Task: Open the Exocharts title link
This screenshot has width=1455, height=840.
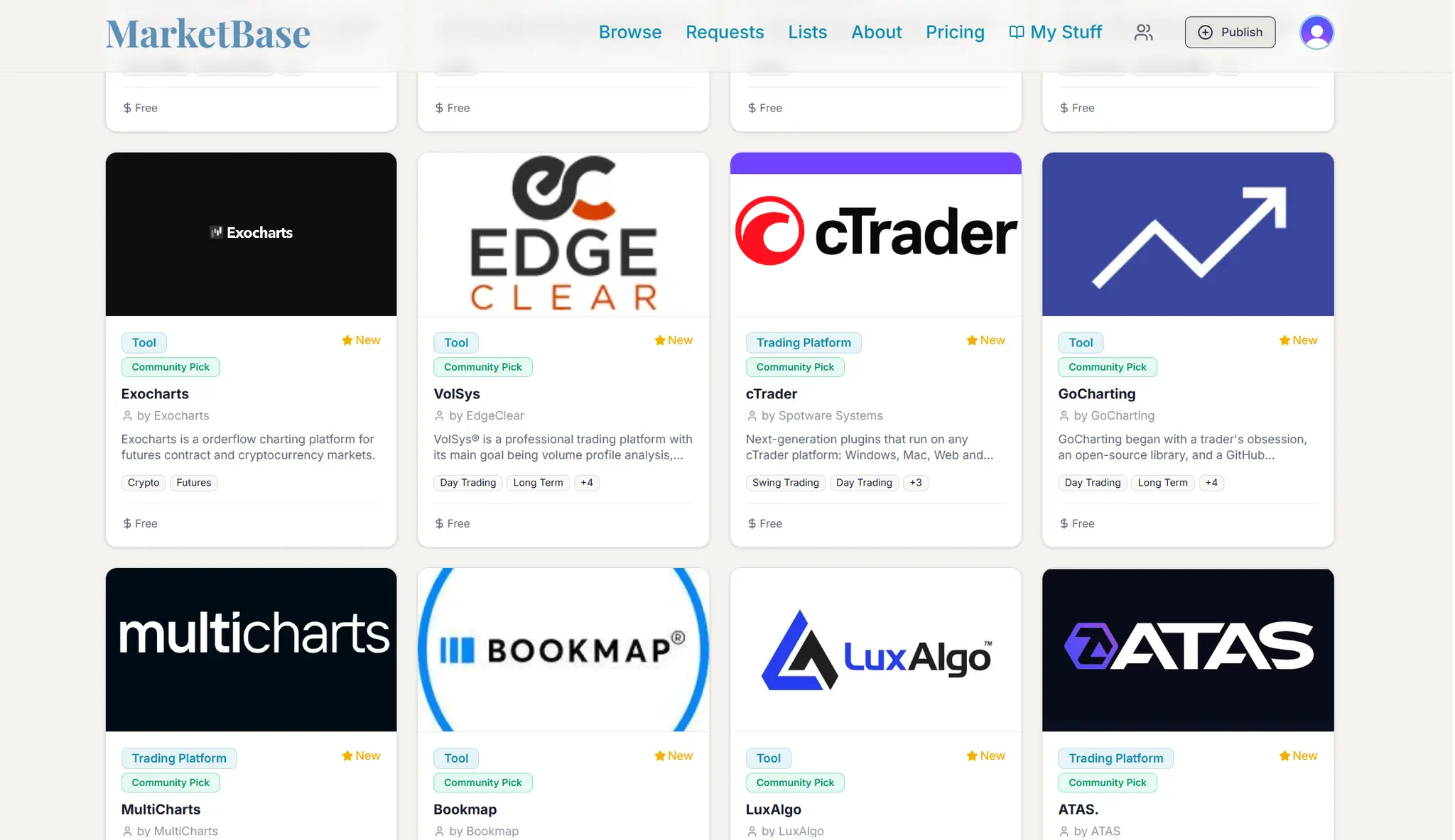Action: pyautogui.click(x=155, y=393)
